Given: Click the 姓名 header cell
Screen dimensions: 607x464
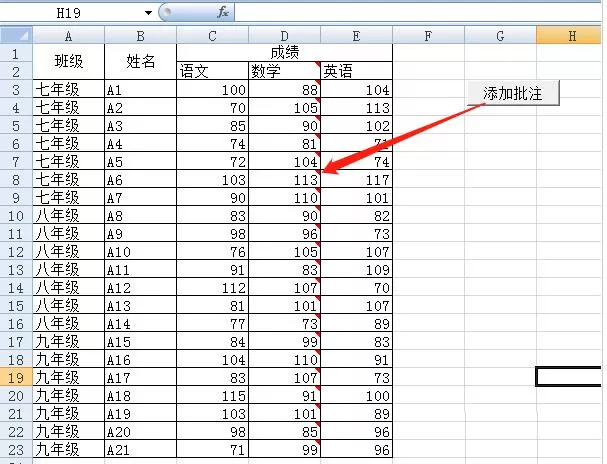Looking at the screenshot, I should click(141, 62).
